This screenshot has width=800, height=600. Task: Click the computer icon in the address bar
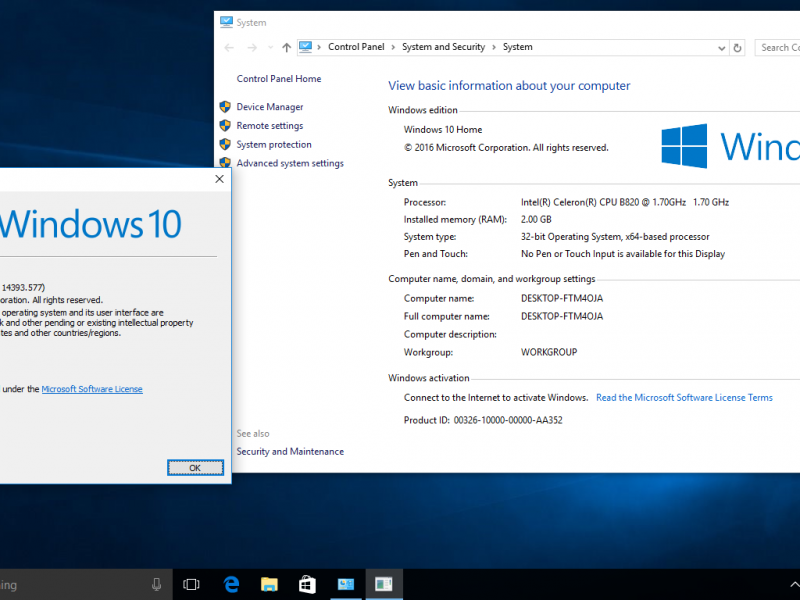coord(305,47)
